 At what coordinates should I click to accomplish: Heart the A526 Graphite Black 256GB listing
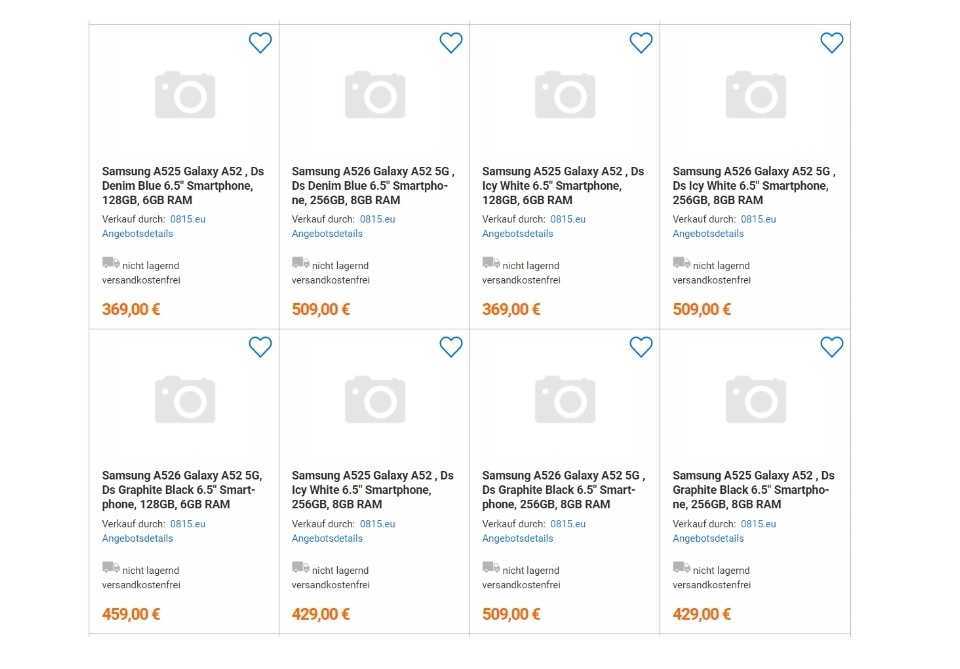click(641, 347)
